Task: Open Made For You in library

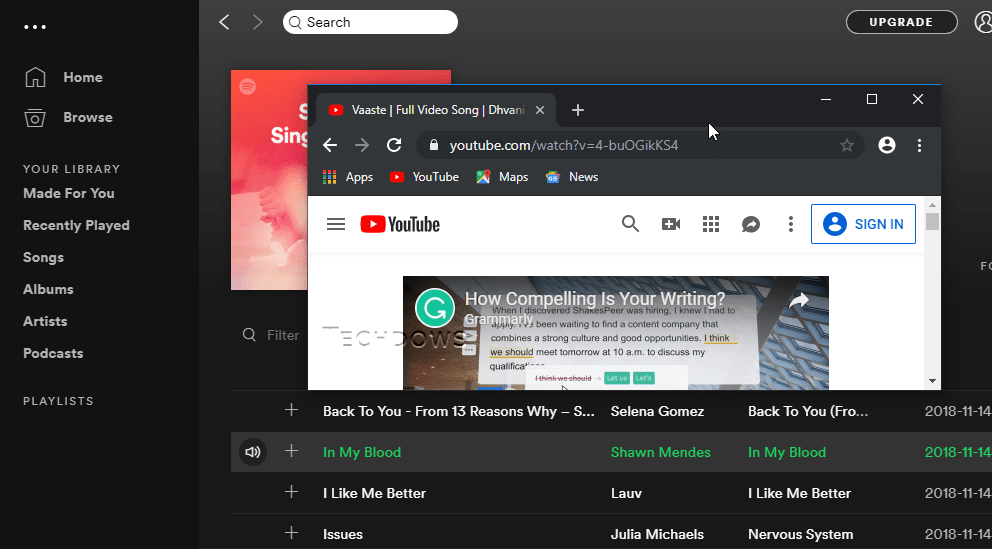Action: tap(69, 194)
